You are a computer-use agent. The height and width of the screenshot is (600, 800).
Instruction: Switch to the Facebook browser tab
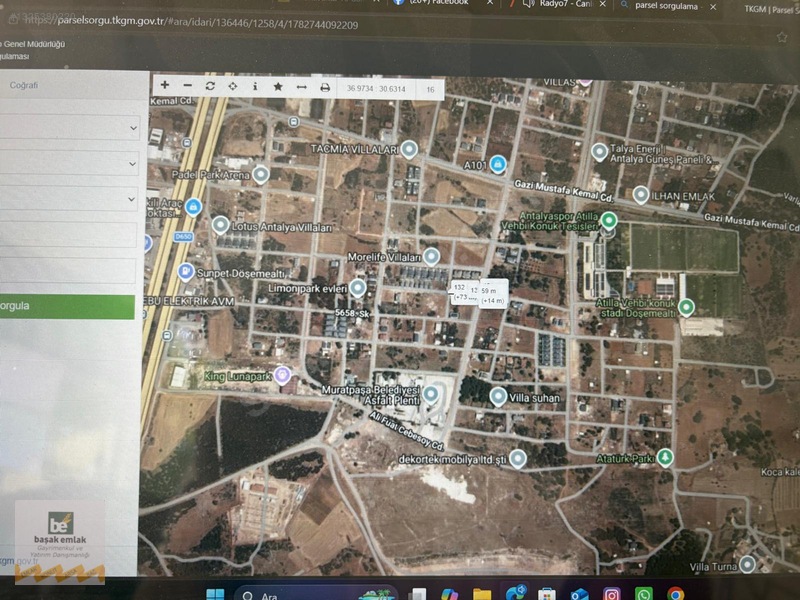point(440,3)
